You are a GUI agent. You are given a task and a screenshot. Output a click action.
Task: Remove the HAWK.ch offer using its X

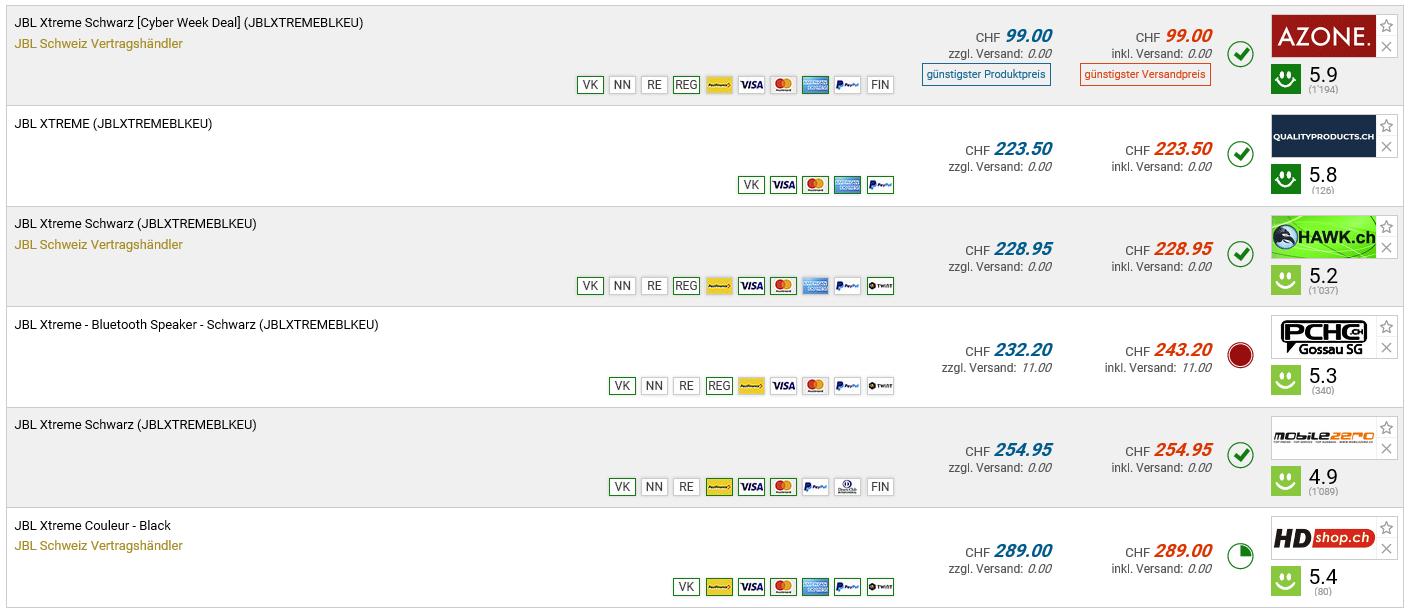click(x=1386, y=247)
